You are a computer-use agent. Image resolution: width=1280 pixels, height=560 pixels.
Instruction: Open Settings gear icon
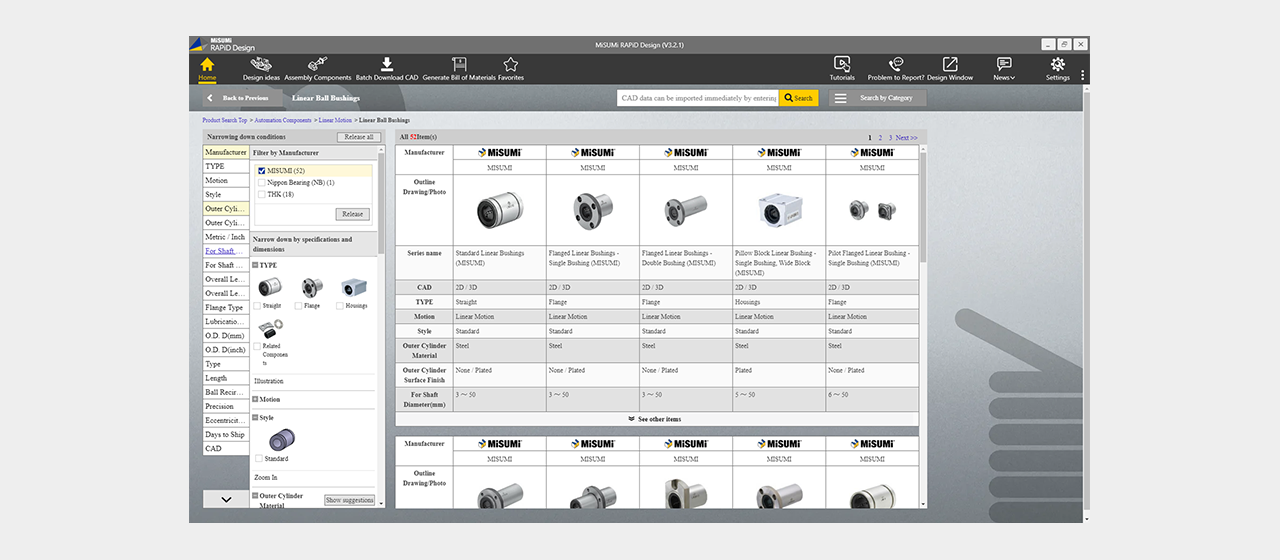point(1058,65)
